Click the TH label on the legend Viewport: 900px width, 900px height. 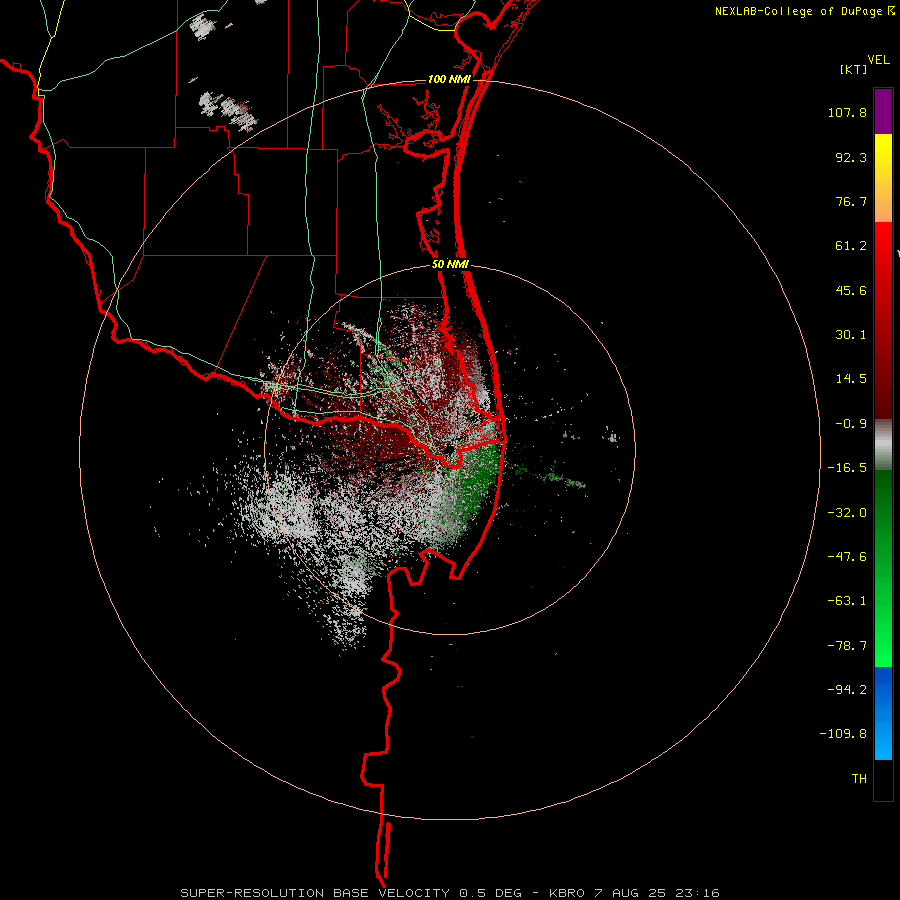pos(859,779)
